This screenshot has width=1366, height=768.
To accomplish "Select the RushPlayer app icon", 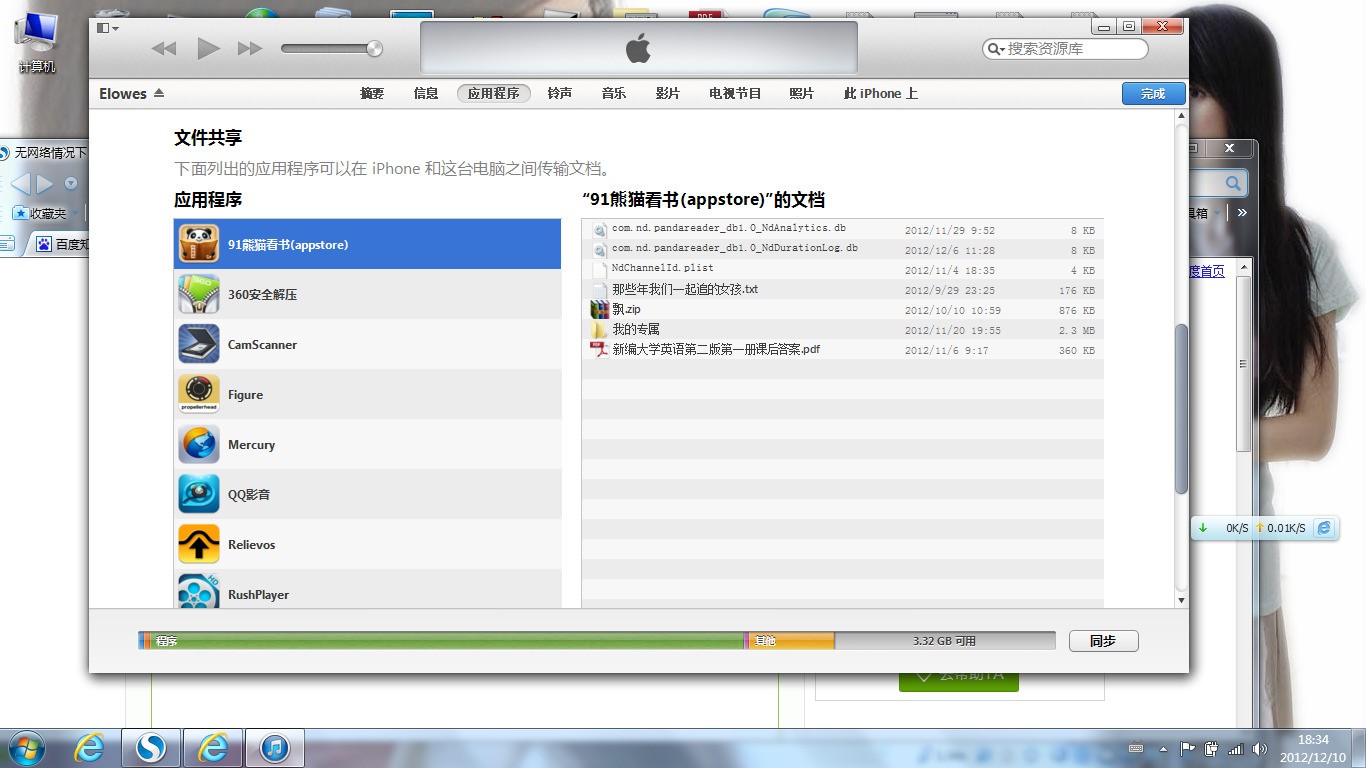I will pos(198,591).
